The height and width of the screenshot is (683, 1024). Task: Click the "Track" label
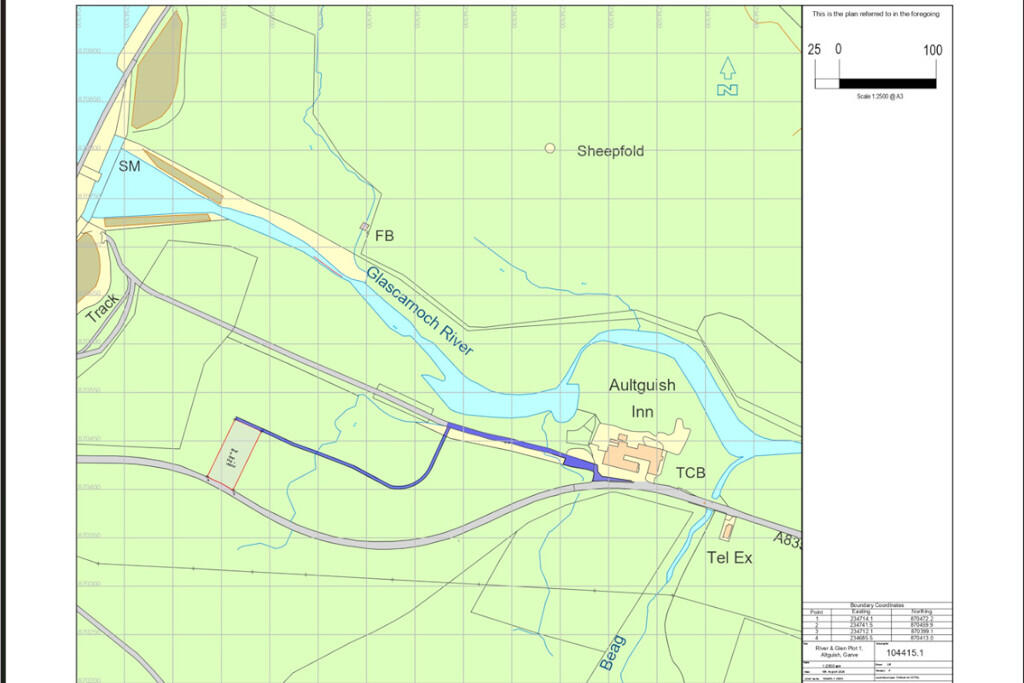[x=103, y=308]
